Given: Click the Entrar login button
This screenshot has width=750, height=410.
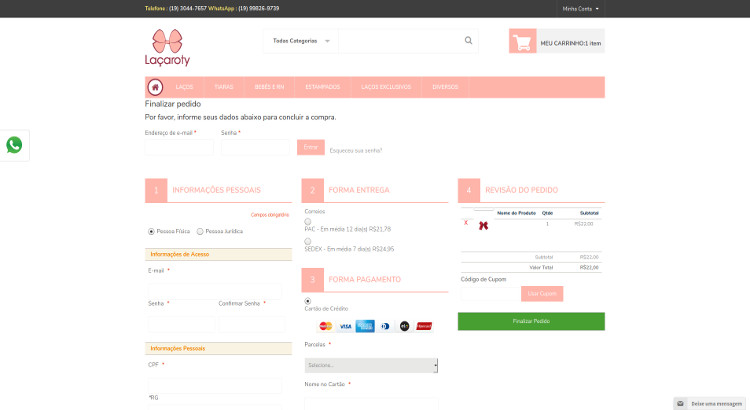Looking at the screenshot, I should tap(311, 147).
